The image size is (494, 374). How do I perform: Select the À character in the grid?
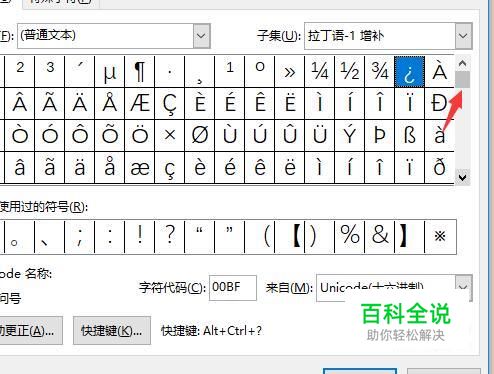click(x=440, y=72)
